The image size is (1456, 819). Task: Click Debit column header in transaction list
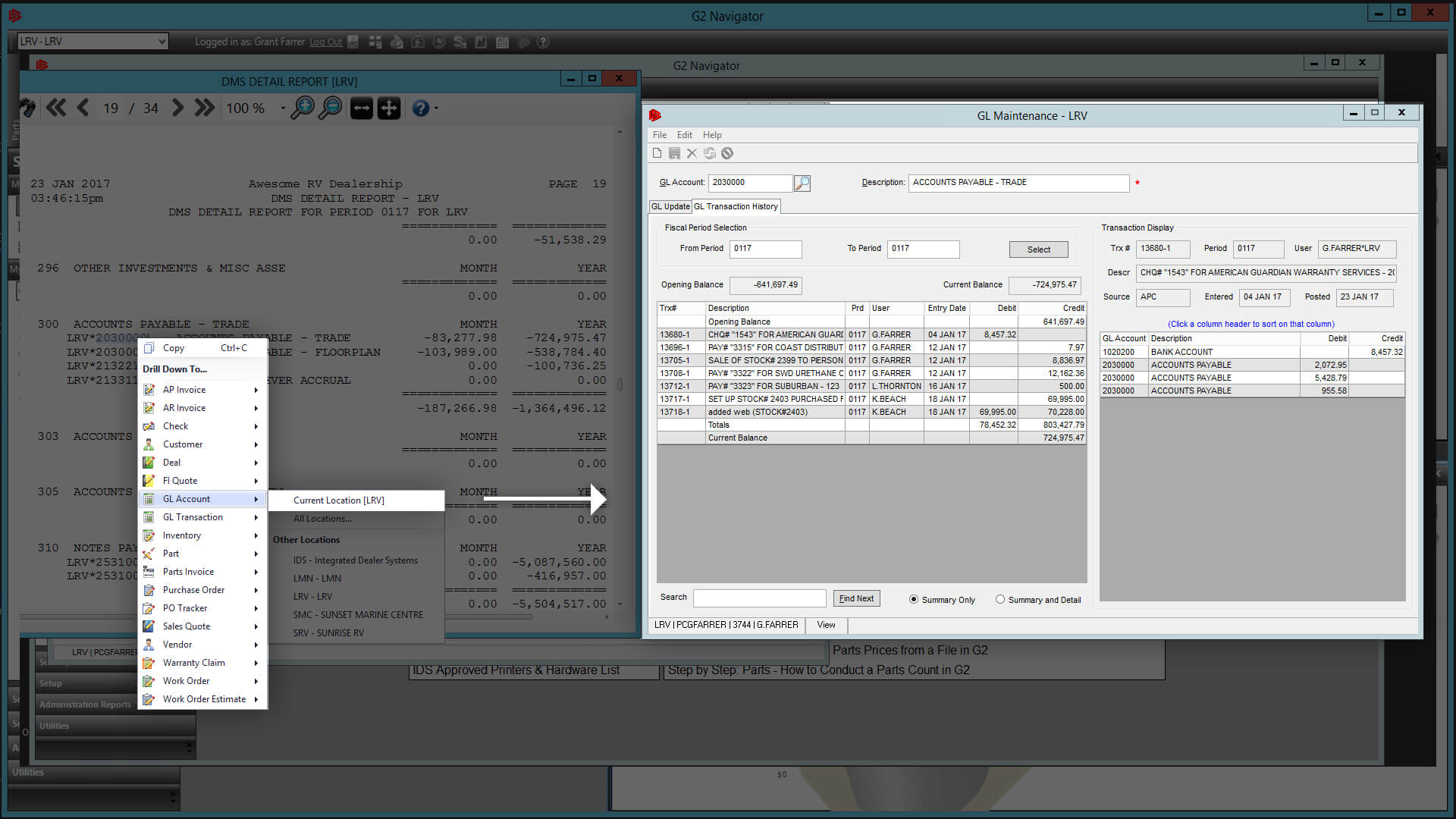(x=994, y=308)
